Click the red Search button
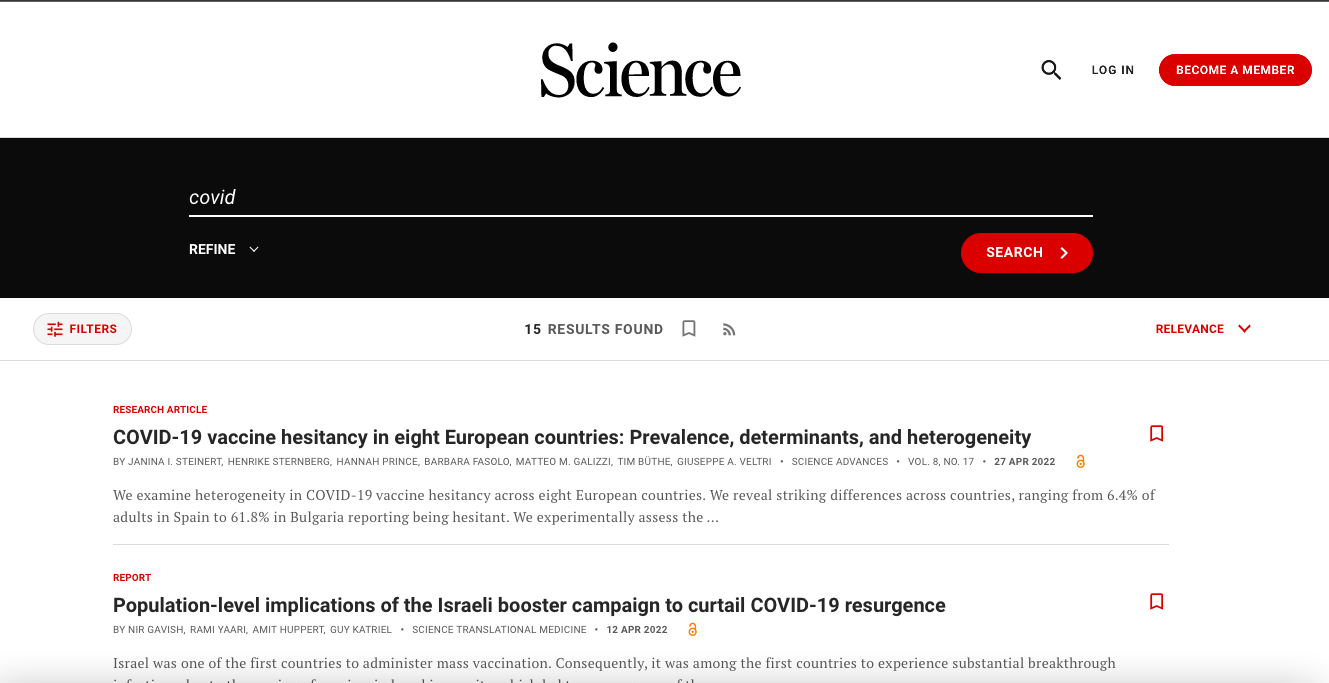This screenshot has width=1329, height=683. pos(1027,253)
